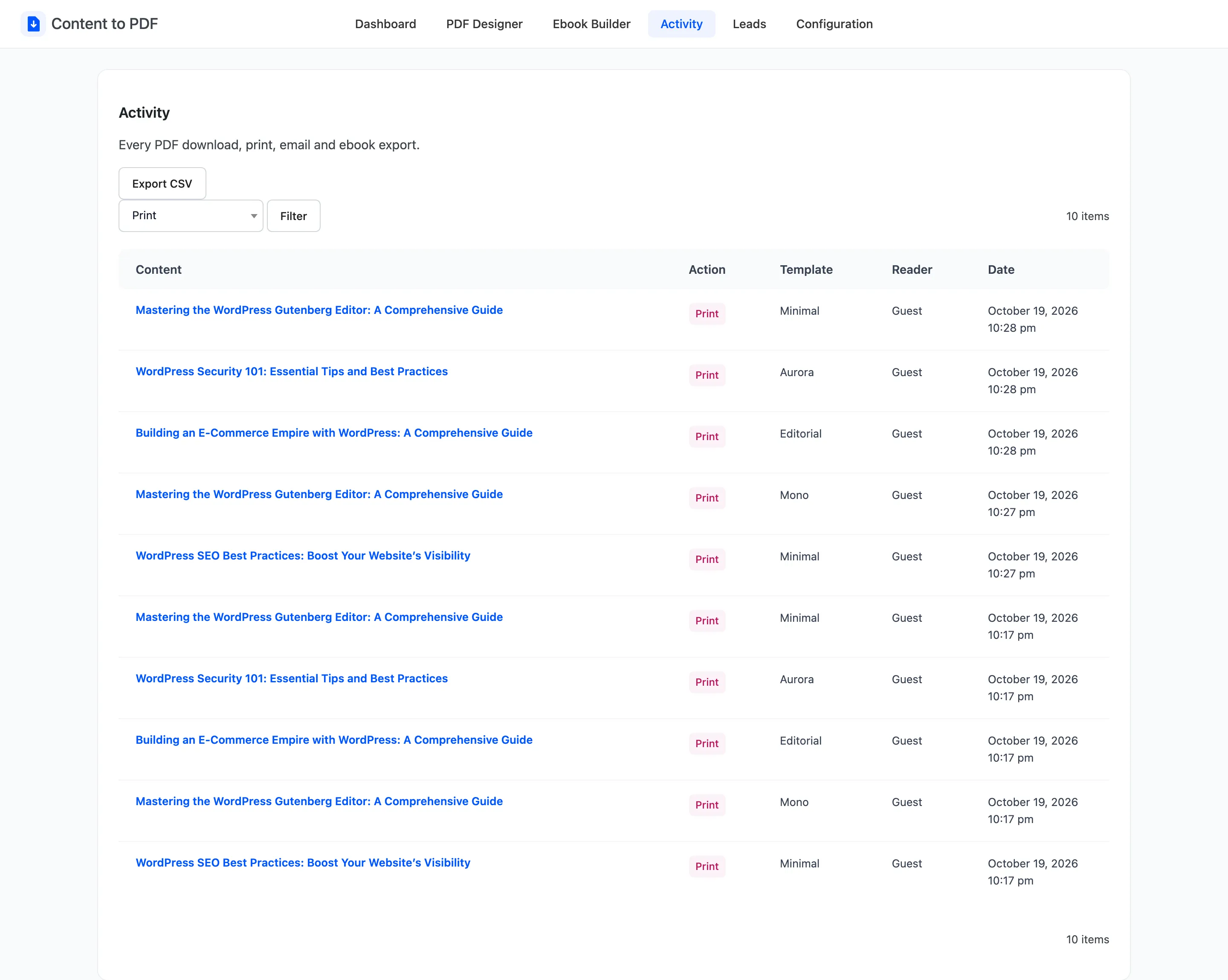Click the Date column header

point(1001,270)
